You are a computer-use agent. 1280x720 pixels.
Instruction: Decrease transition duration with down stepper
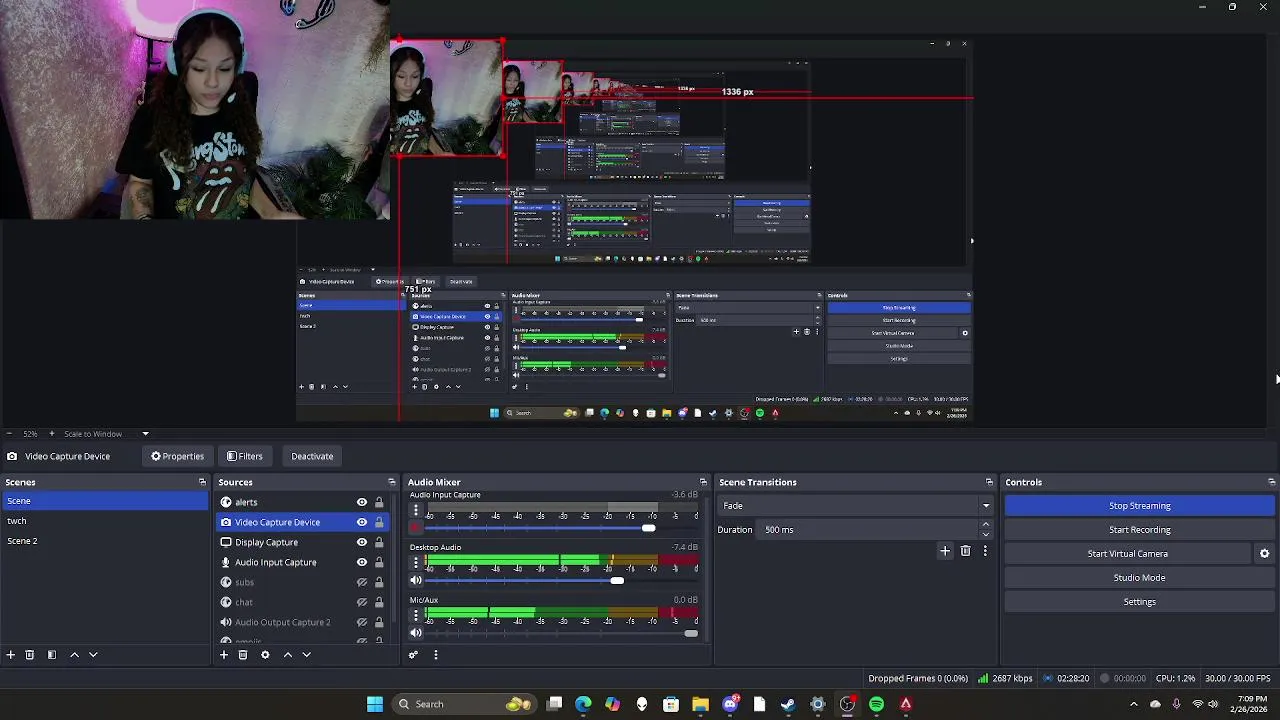coord(986,535)
